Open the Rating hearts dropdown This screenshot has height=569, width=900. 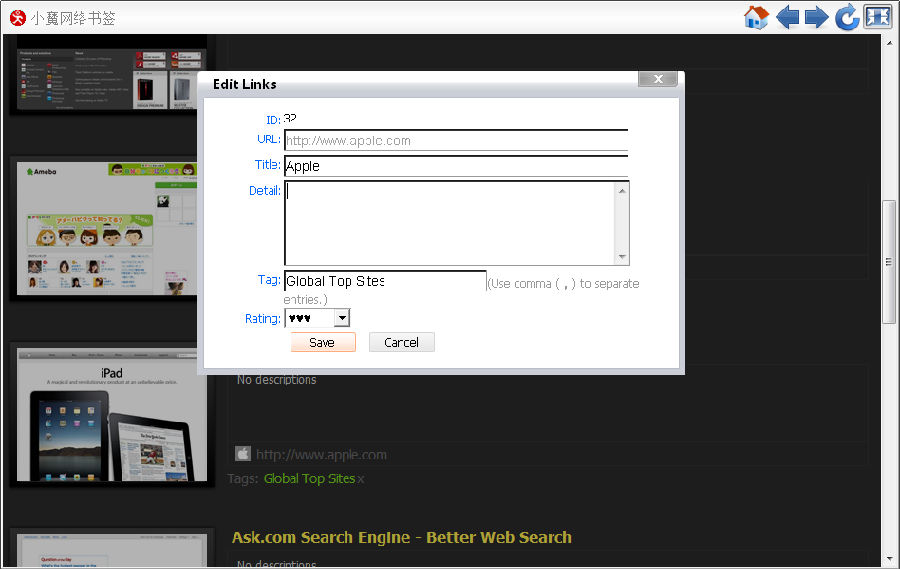tap(342, 318)
